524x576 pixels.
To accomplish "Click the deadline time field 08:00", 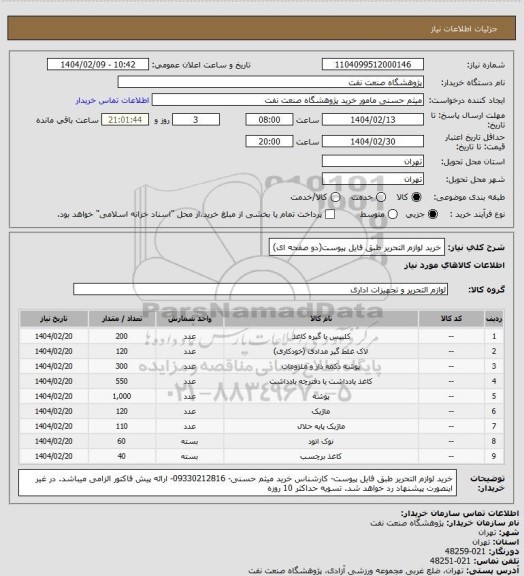I will click(x=269, y=120).
